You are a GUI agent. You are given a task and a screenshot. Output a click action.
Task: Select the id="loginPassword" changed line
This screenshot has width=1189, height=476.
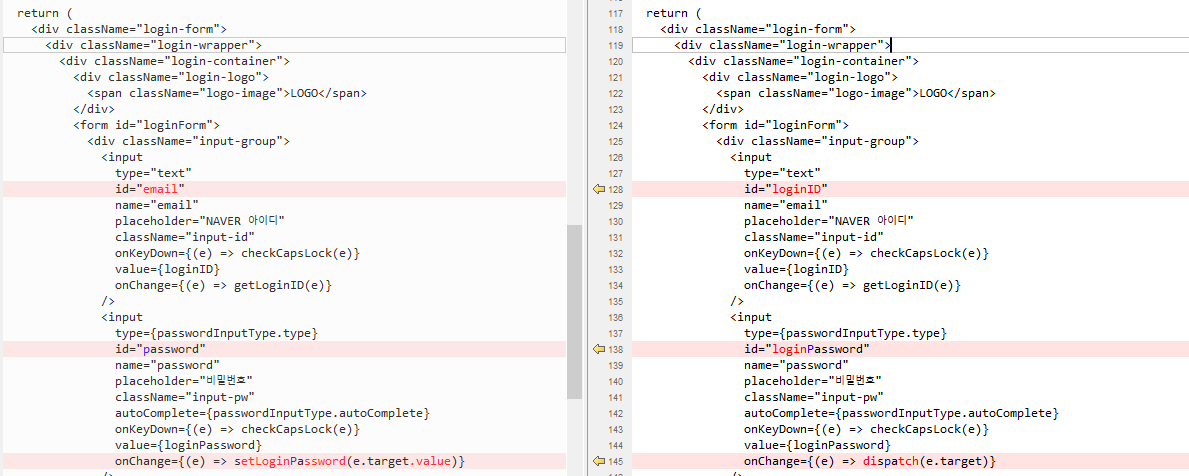[x=910, y=349]
